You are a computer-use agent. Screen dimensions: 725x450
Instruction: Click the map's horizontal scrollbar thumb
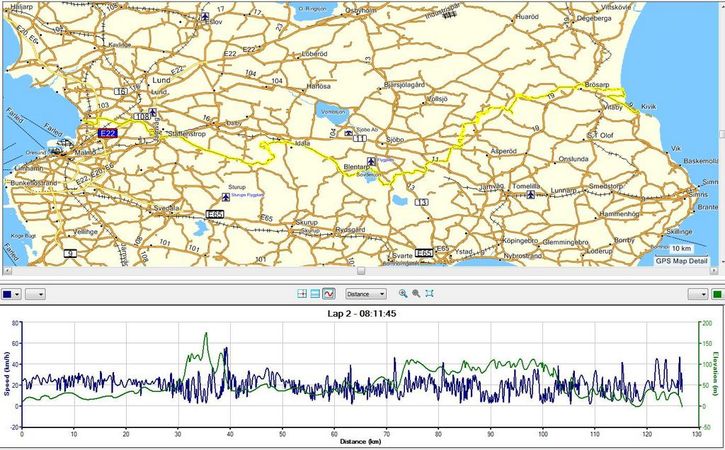(x=360, y=270)
